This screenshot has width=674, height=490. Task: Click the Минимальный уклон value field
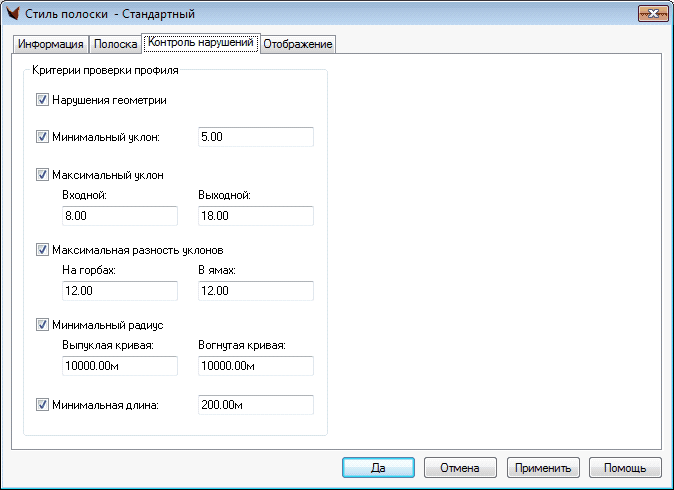[x=255, y=137]
